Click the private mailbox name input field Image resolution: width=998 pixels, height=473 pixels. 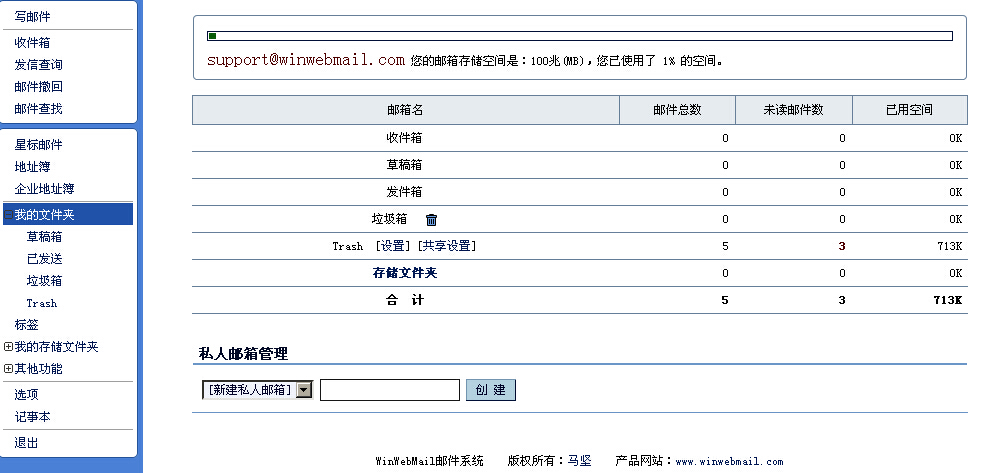[x=389, y=390]
